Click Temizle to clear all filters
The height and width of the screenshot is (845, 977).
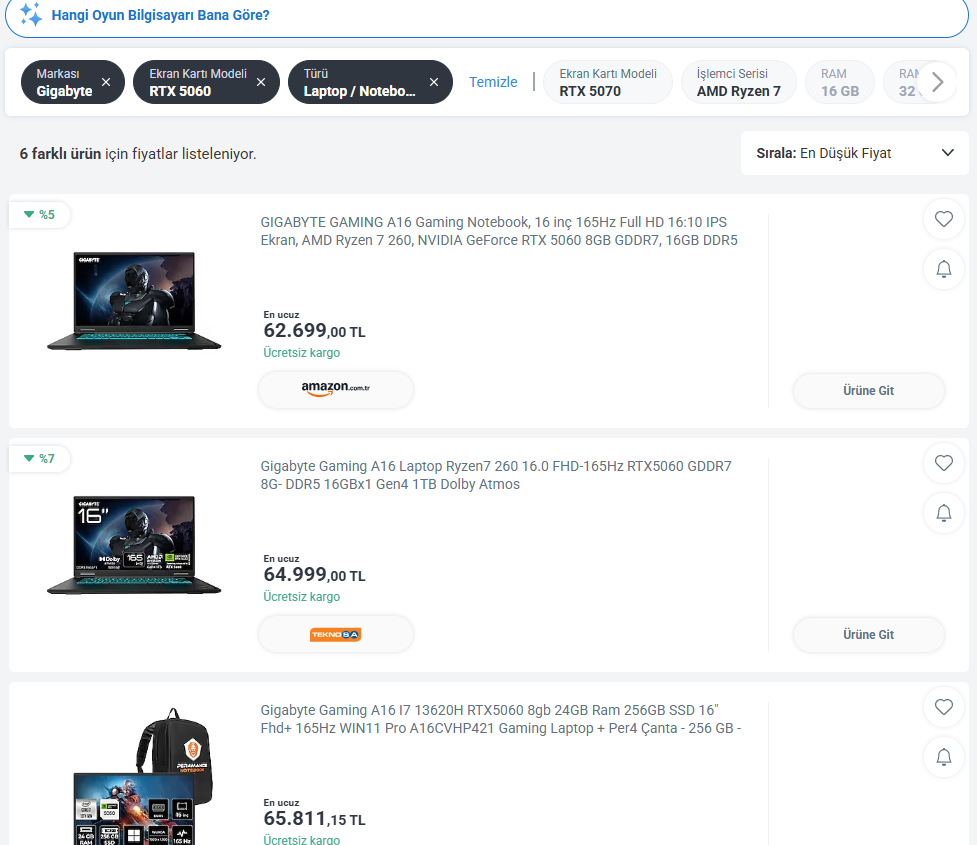[x=493, y=82]
